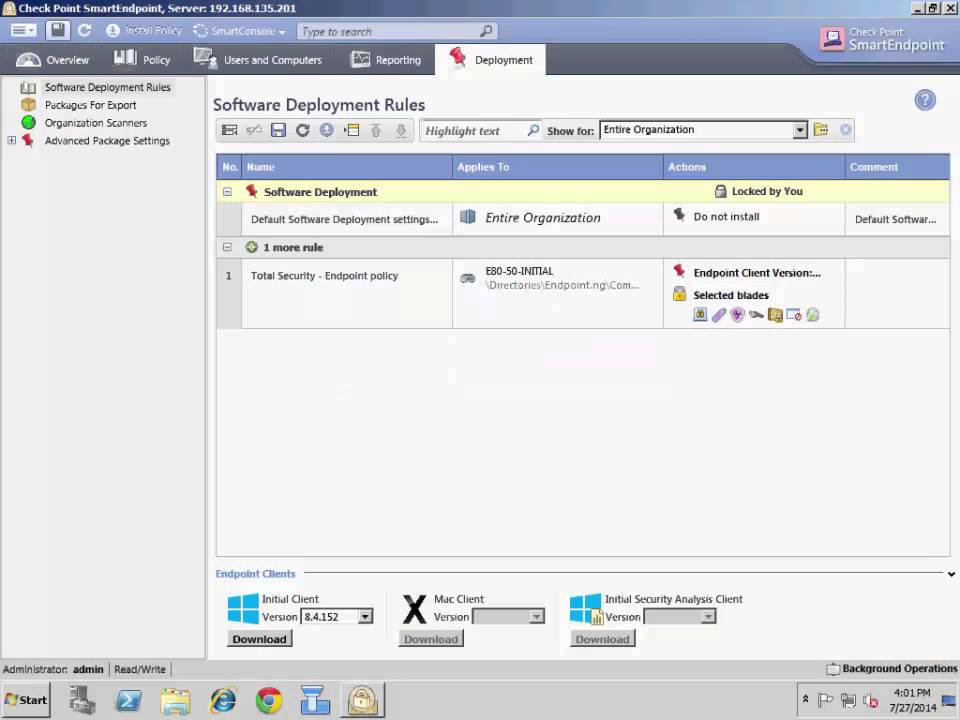This screenshot has width=960, height=720.
Task: Open the application main menu button
Action: (x=23, y=31)
